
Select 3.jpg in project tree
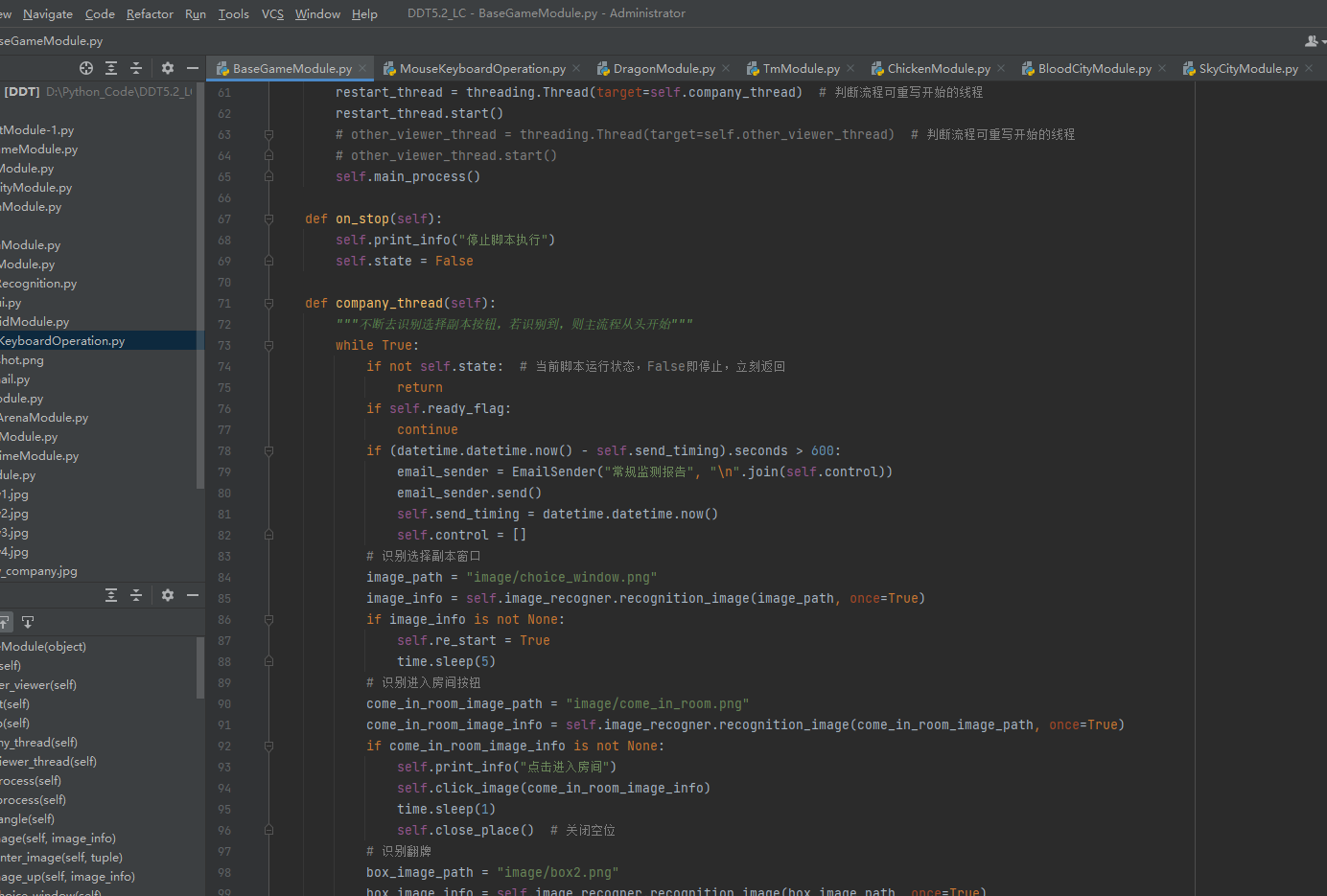coord(14,533)
